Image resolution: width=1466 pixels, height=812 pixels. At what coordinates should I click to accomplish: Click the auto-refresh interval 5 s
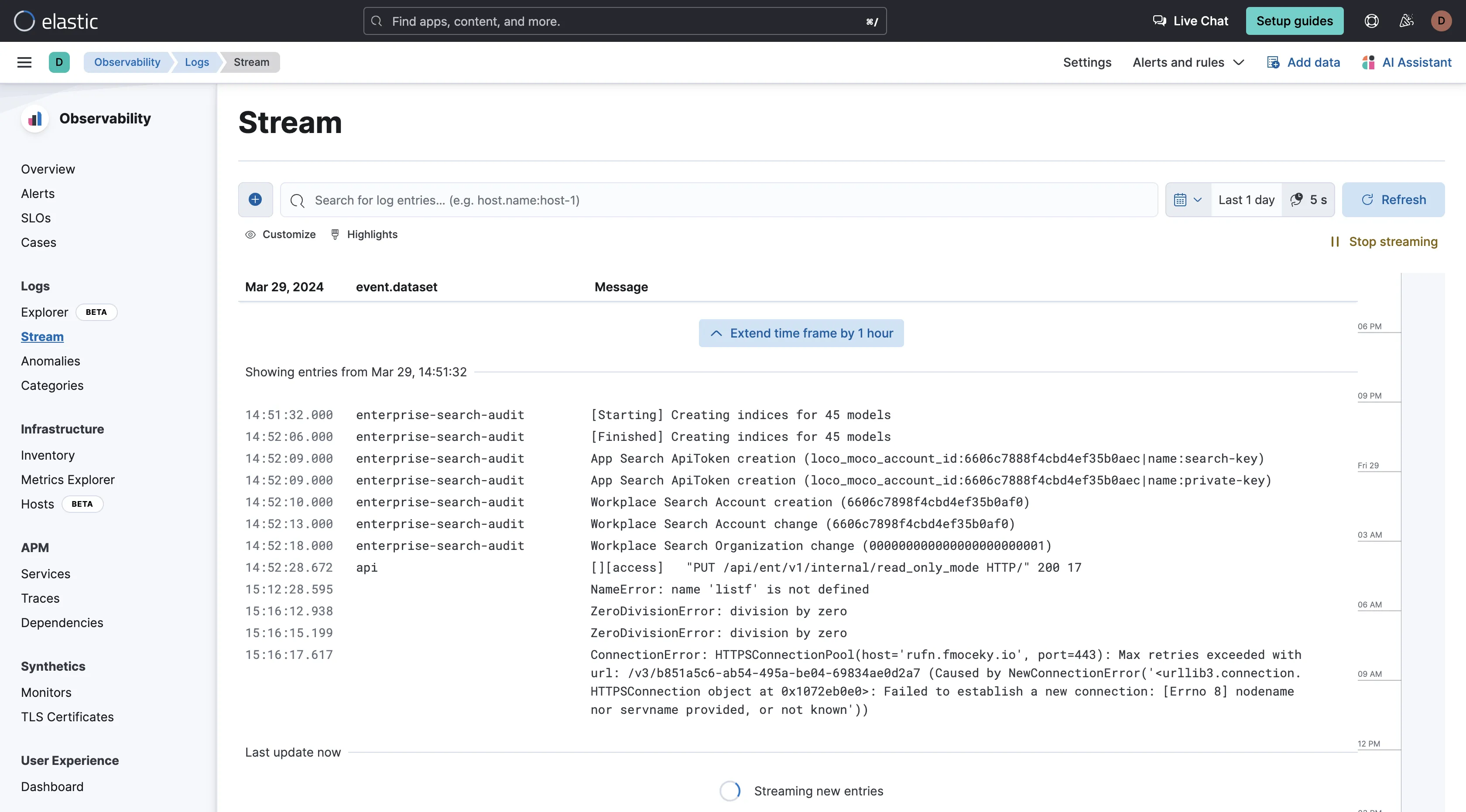pyautogui.click(x=1308, y=200)
